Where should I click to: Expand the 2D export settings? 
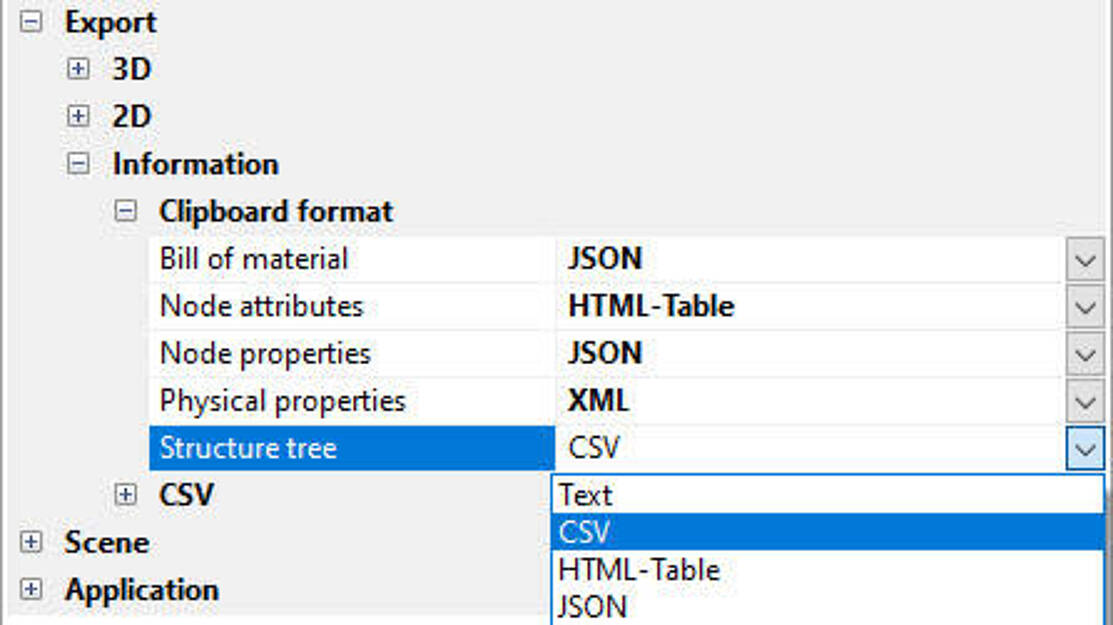point(78,116)
